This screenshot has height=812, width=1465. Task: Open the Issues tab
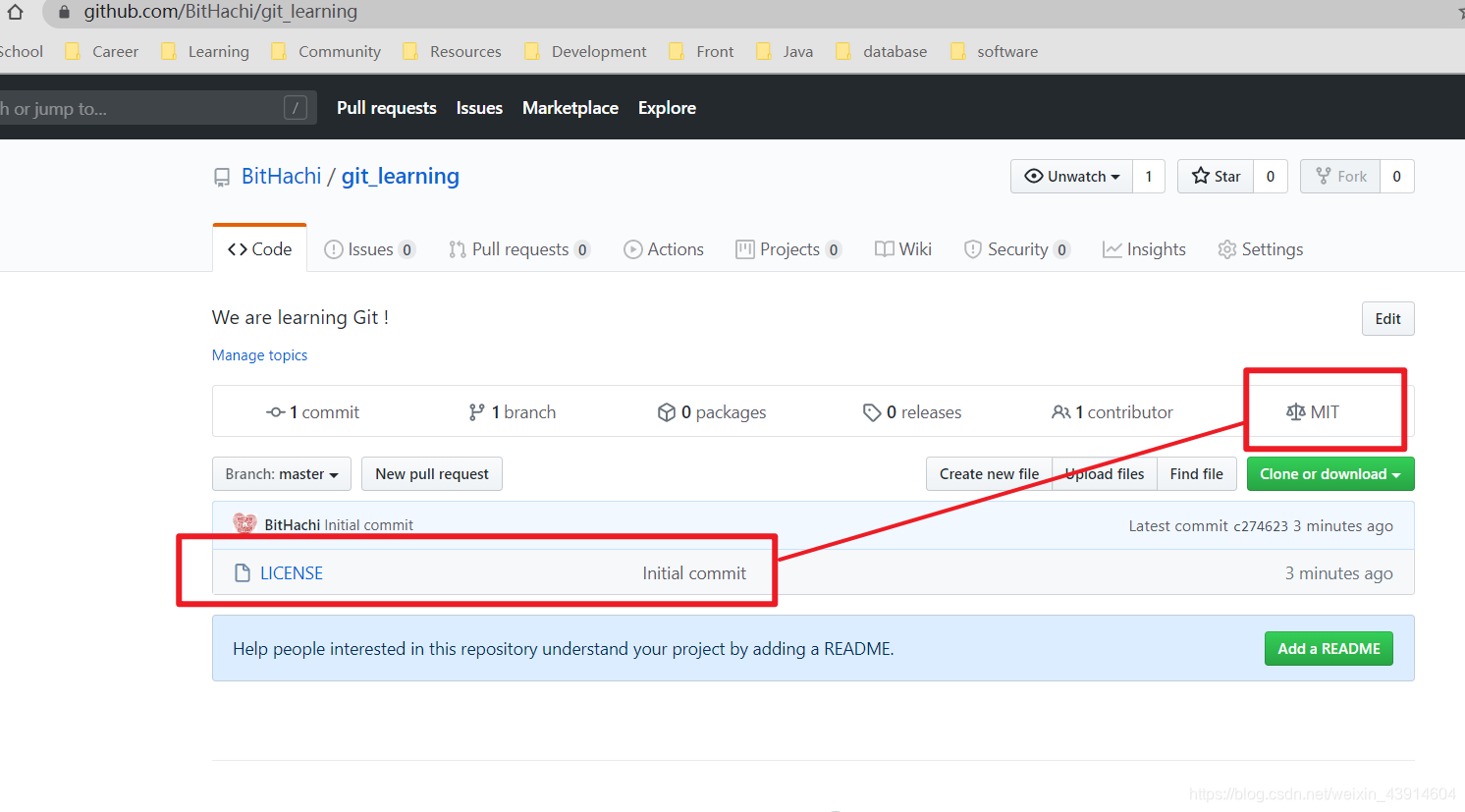point(370,249)
